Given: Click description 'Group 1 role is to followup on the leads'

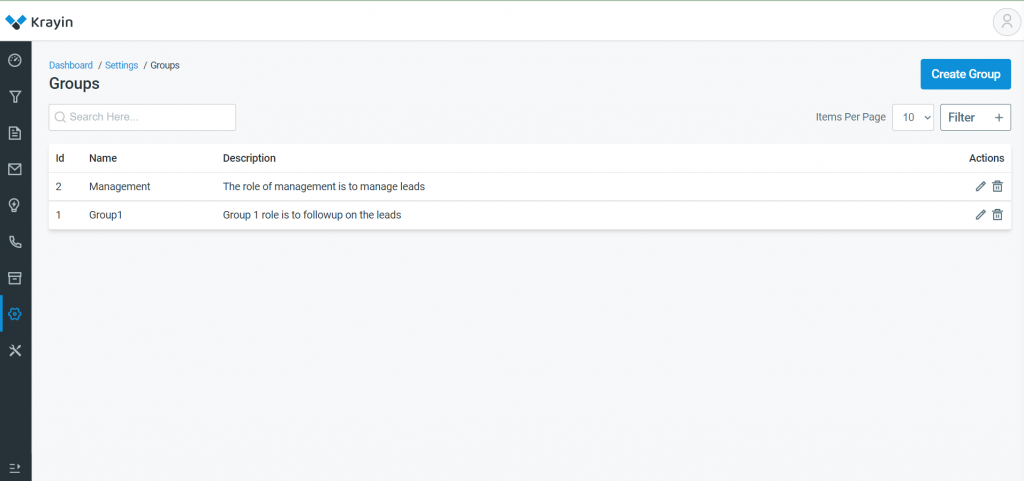Looking at the screenshot, I should click(312, 215).
